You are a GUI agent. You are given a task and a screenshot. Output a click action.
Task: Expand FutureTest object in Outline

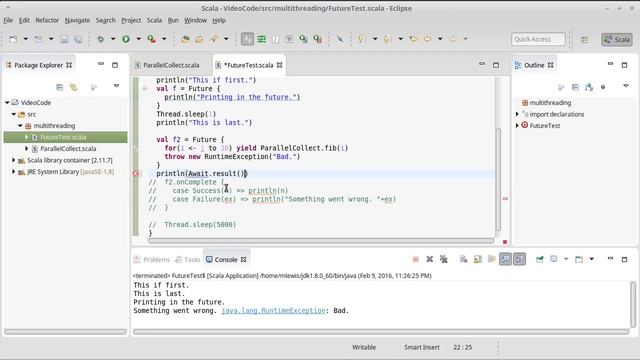point(517,126)
